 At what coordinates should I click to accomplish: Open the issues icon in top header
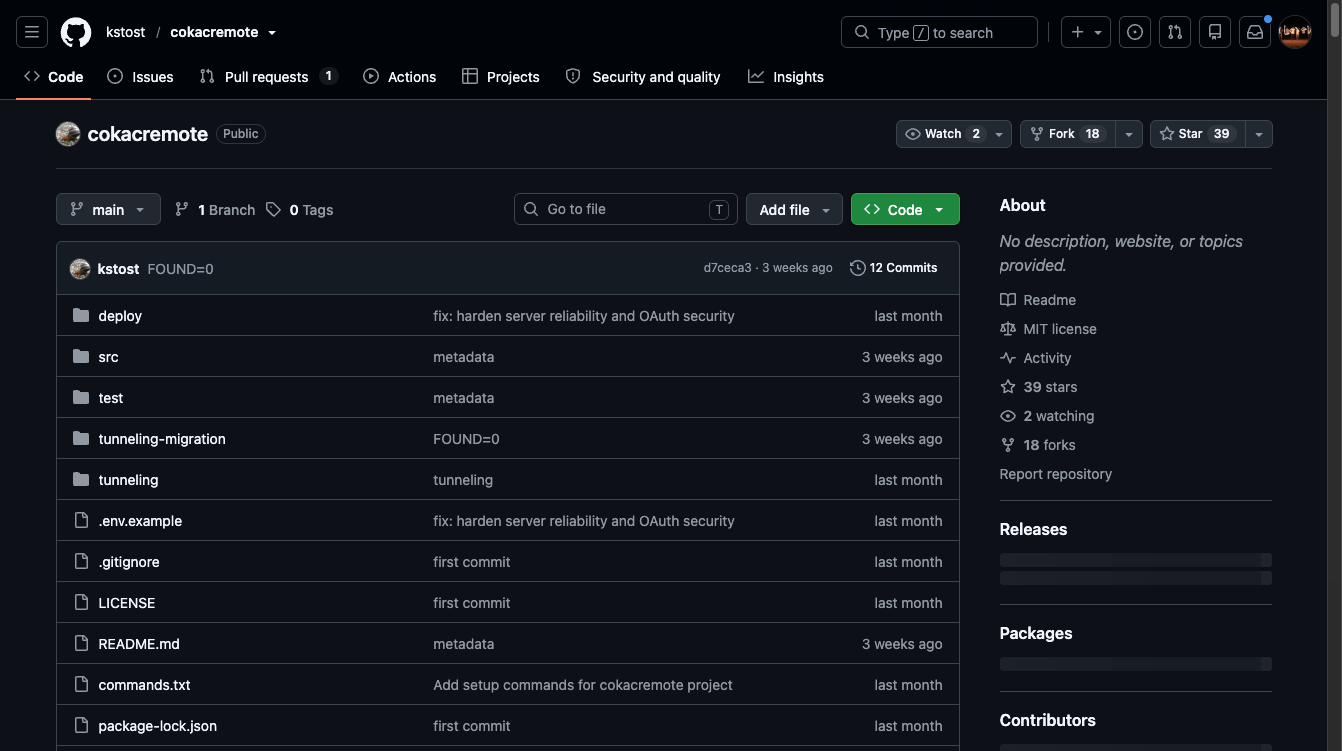tap(1135, 32)
